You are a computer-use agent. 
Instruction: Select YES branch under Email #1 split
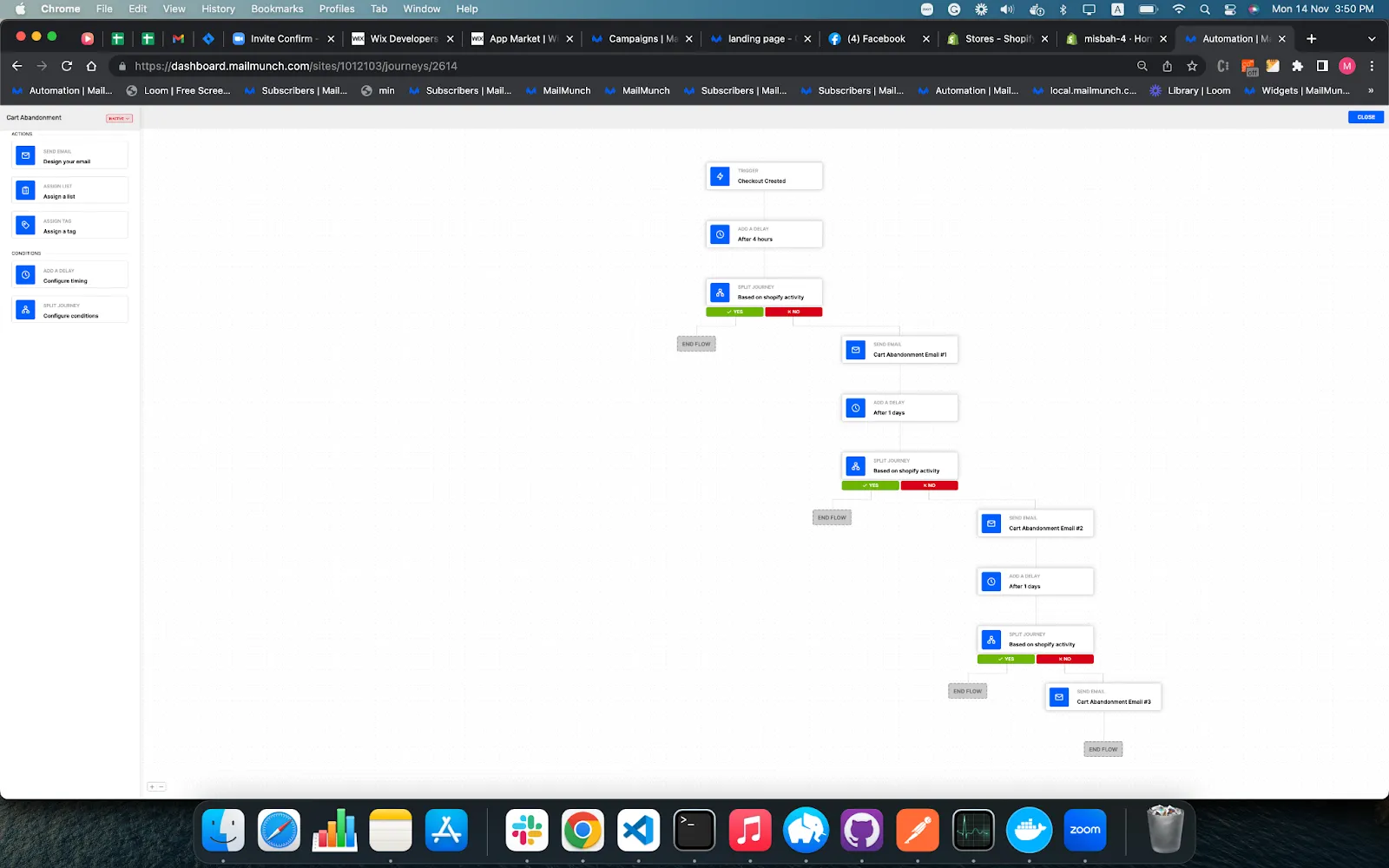pos(870,485)
